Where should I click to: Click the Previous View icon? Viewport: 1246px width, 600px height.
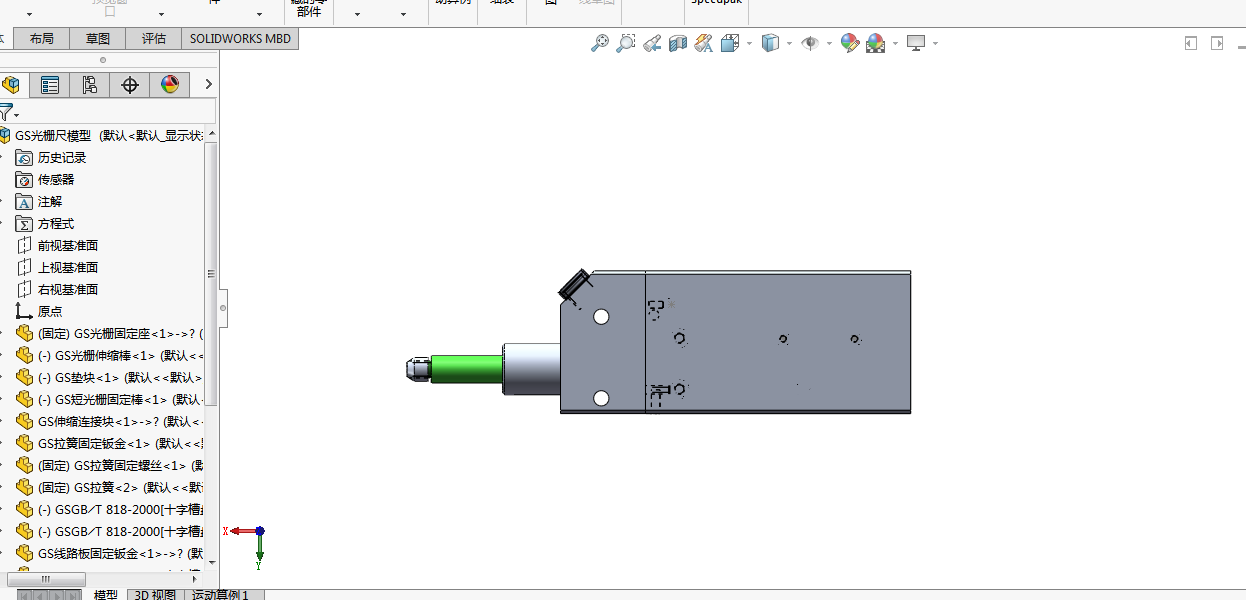coord(652,43)
